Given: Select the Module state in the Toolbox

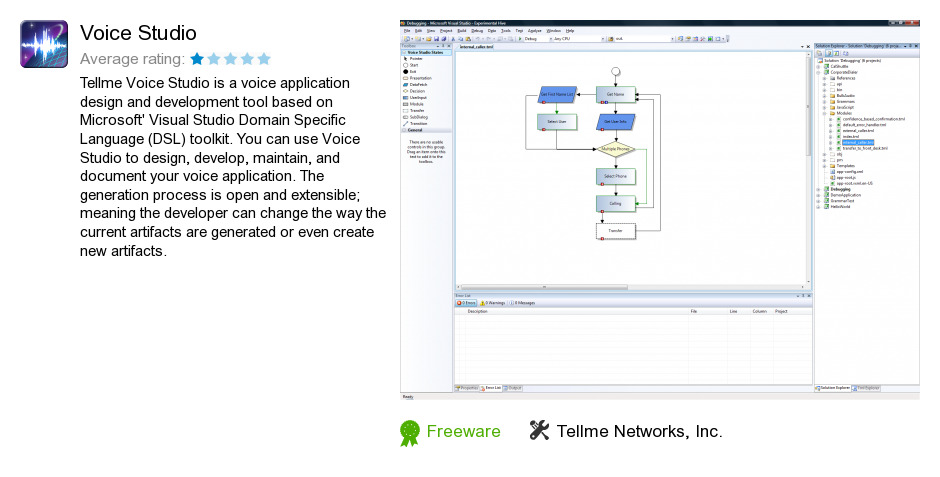Looking at the screenshot, I should pos(414,104).
